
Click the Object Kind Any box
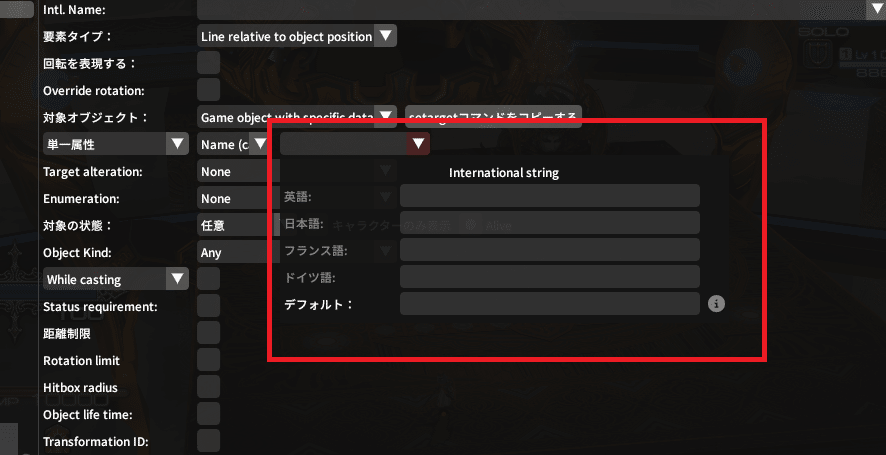click(x=238, y=252)
